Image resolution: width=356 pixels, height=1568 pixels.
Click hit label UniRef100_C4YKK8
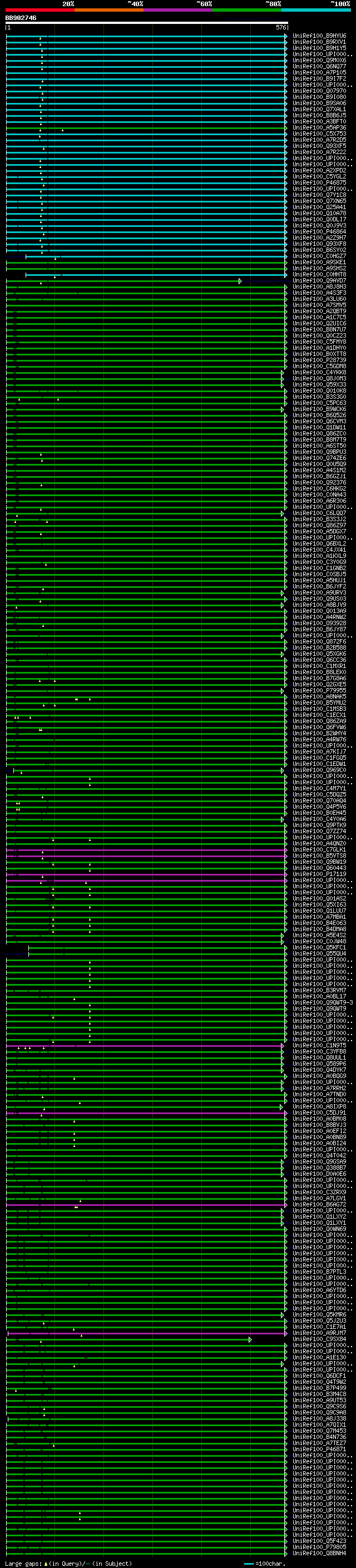pos(319,373)
